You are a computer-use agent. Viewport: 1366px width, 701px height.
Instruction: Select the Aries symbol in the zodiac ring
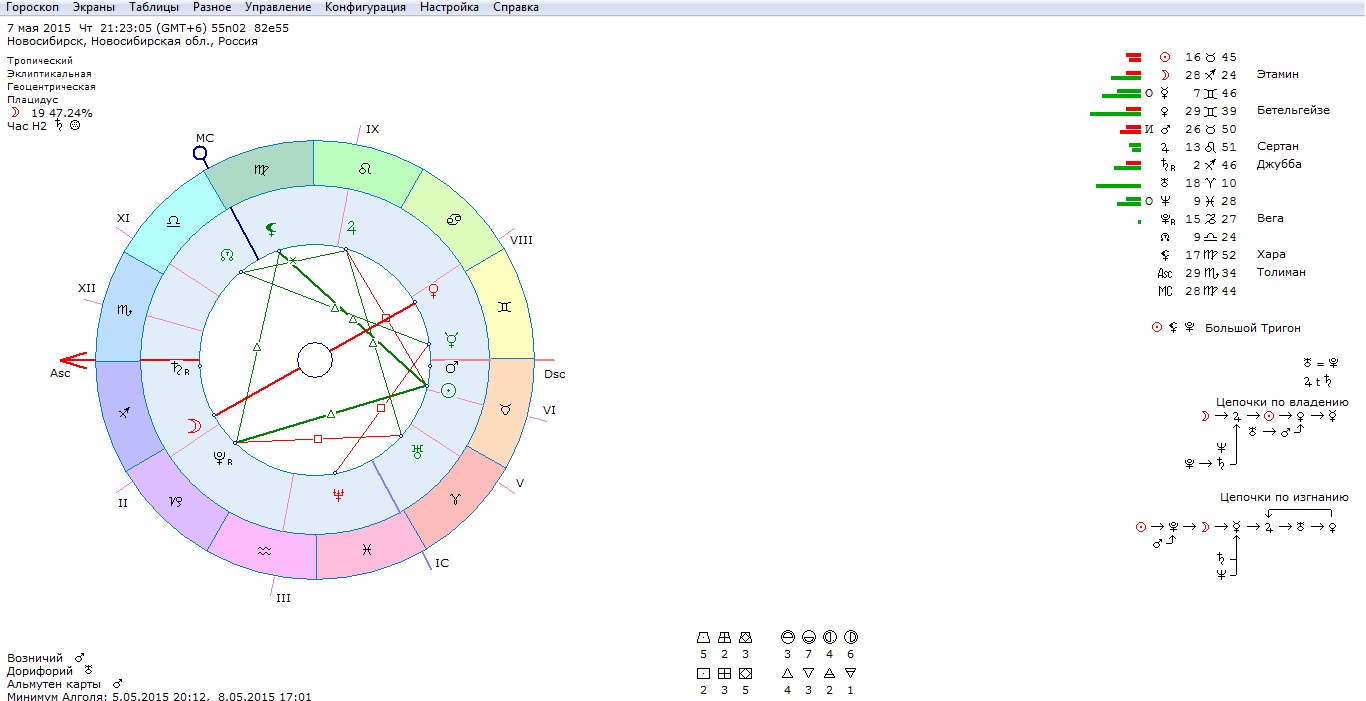[x=457, y=498]
